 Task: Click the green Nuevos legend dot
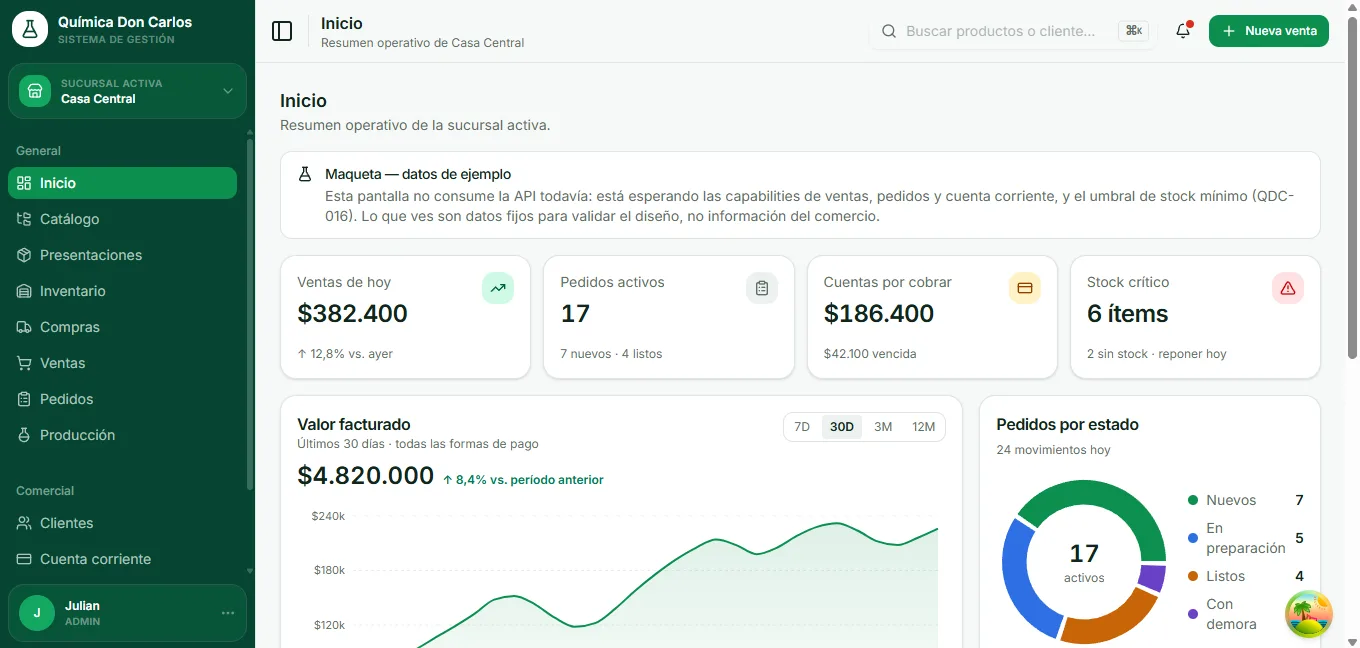pyautogui.click(x=1193, y=500)
